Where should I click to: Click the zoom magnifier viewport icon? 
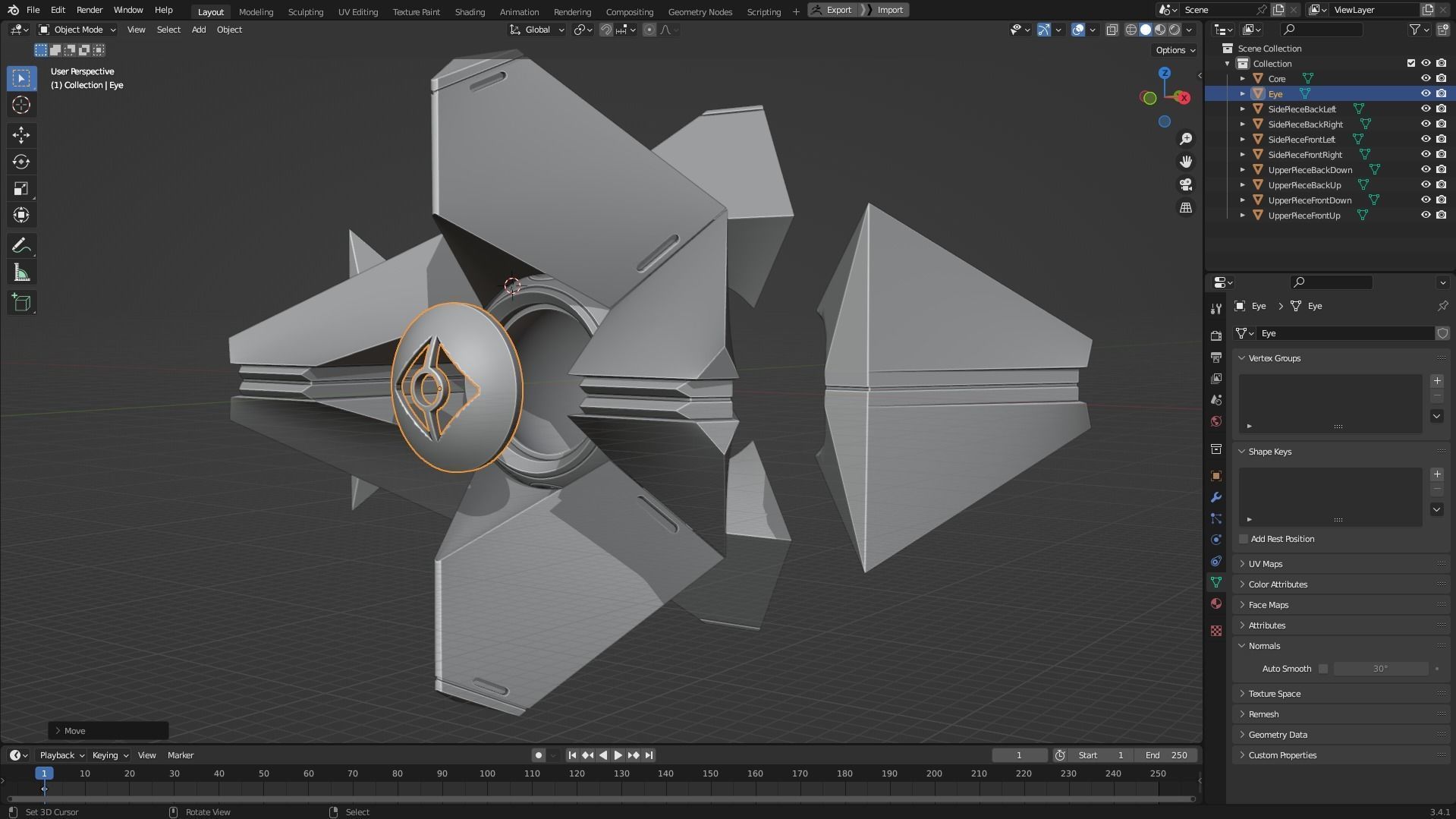[x=1185, y=139]
